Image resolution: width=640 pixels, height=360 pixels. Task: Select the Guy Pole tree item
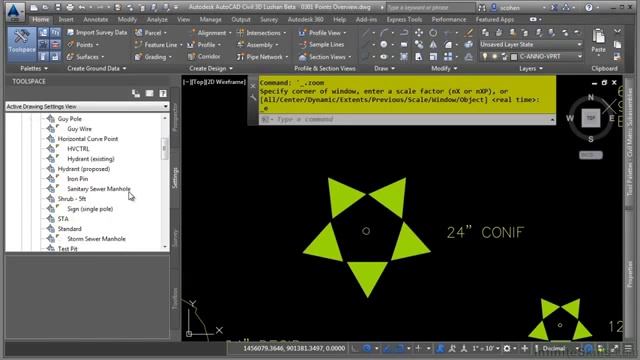[69, 119]
